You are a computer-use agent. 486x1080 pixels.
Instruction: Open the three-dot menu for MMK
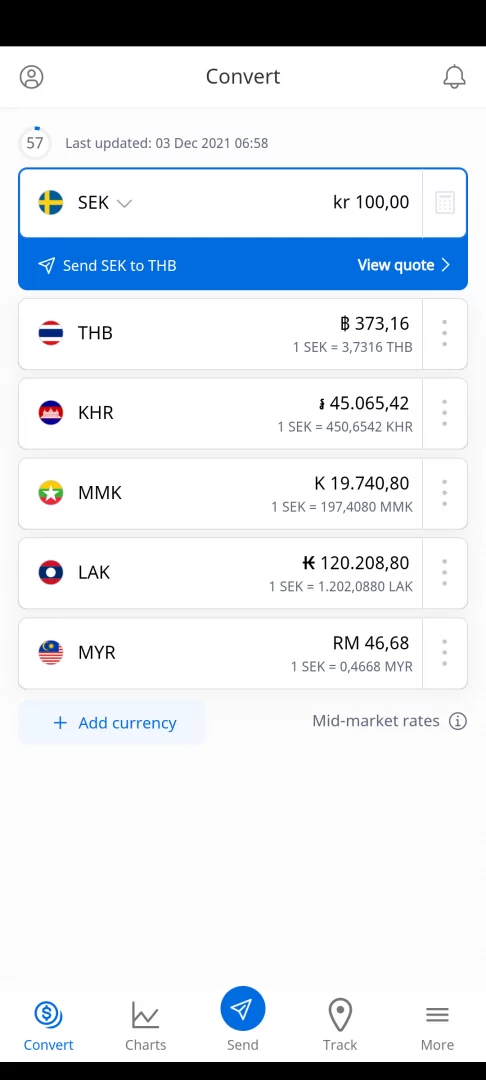445,493
